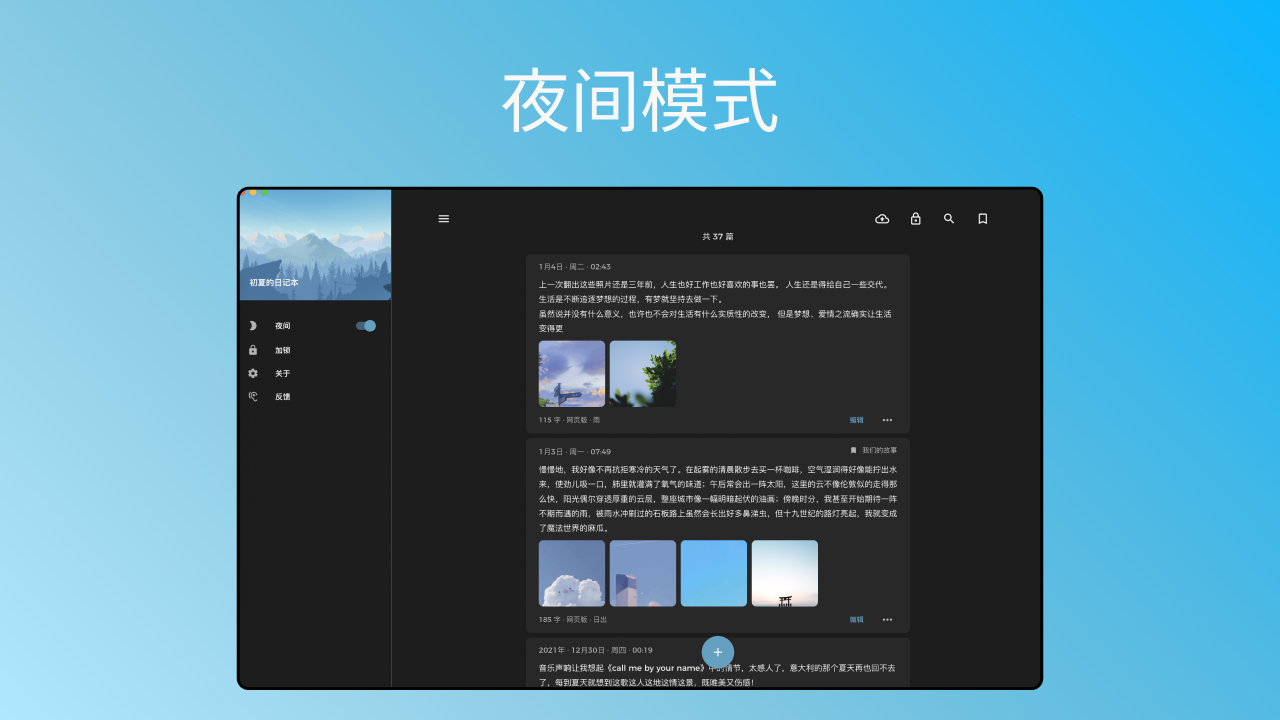Image resolution: width=1280 pixels, height=720 pixels.
Task: Toggle off the 夜间 night mode switch
Action: coord(367,325)
